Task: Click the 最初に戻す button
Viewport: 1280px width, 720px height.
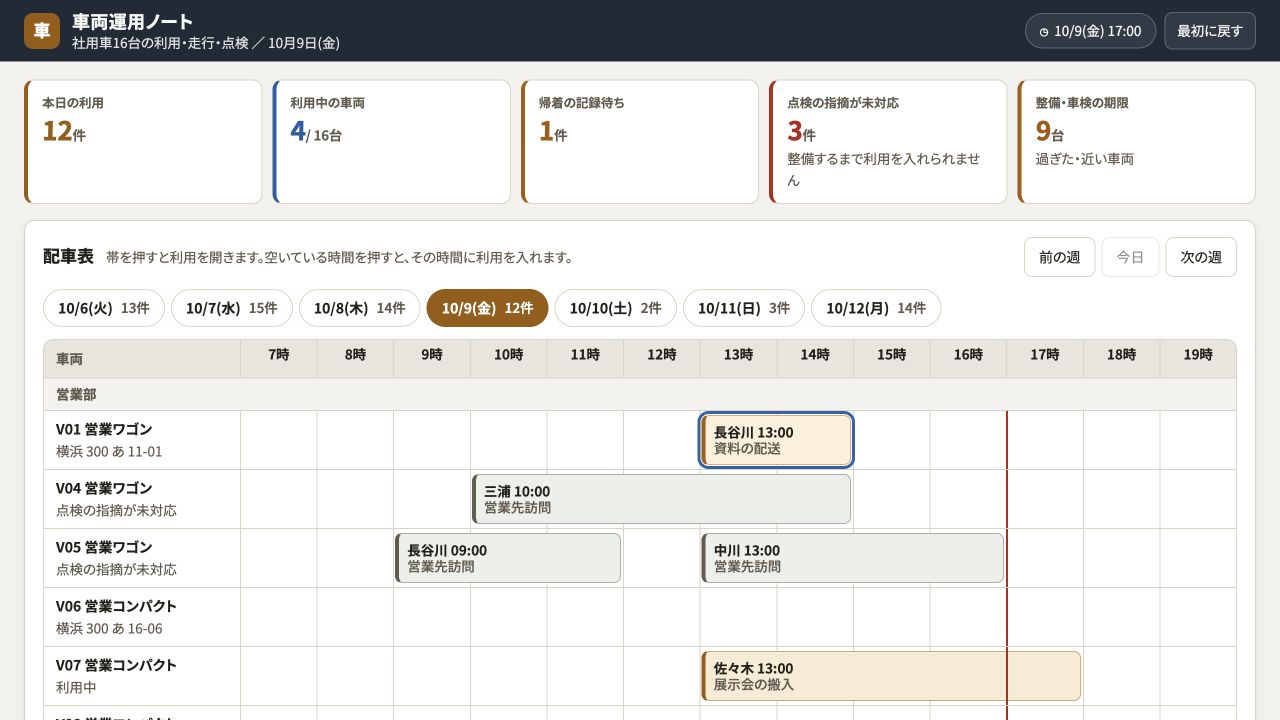Action: [x=1210, y=31]
